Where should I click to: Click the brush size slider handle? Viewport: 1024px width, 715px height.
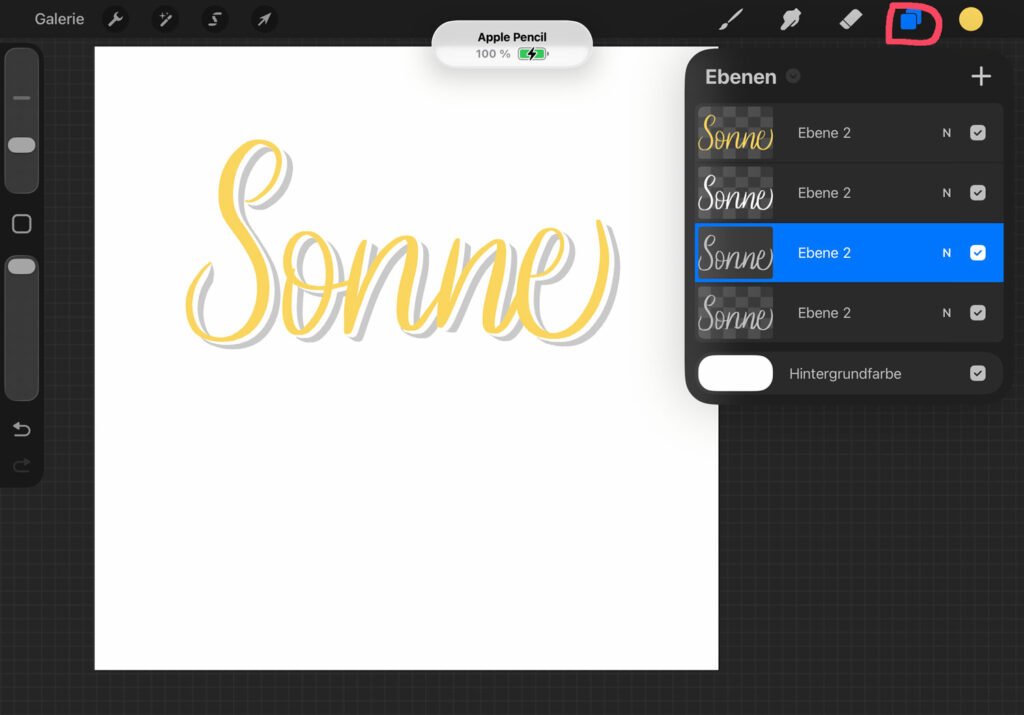click(22, 145)
